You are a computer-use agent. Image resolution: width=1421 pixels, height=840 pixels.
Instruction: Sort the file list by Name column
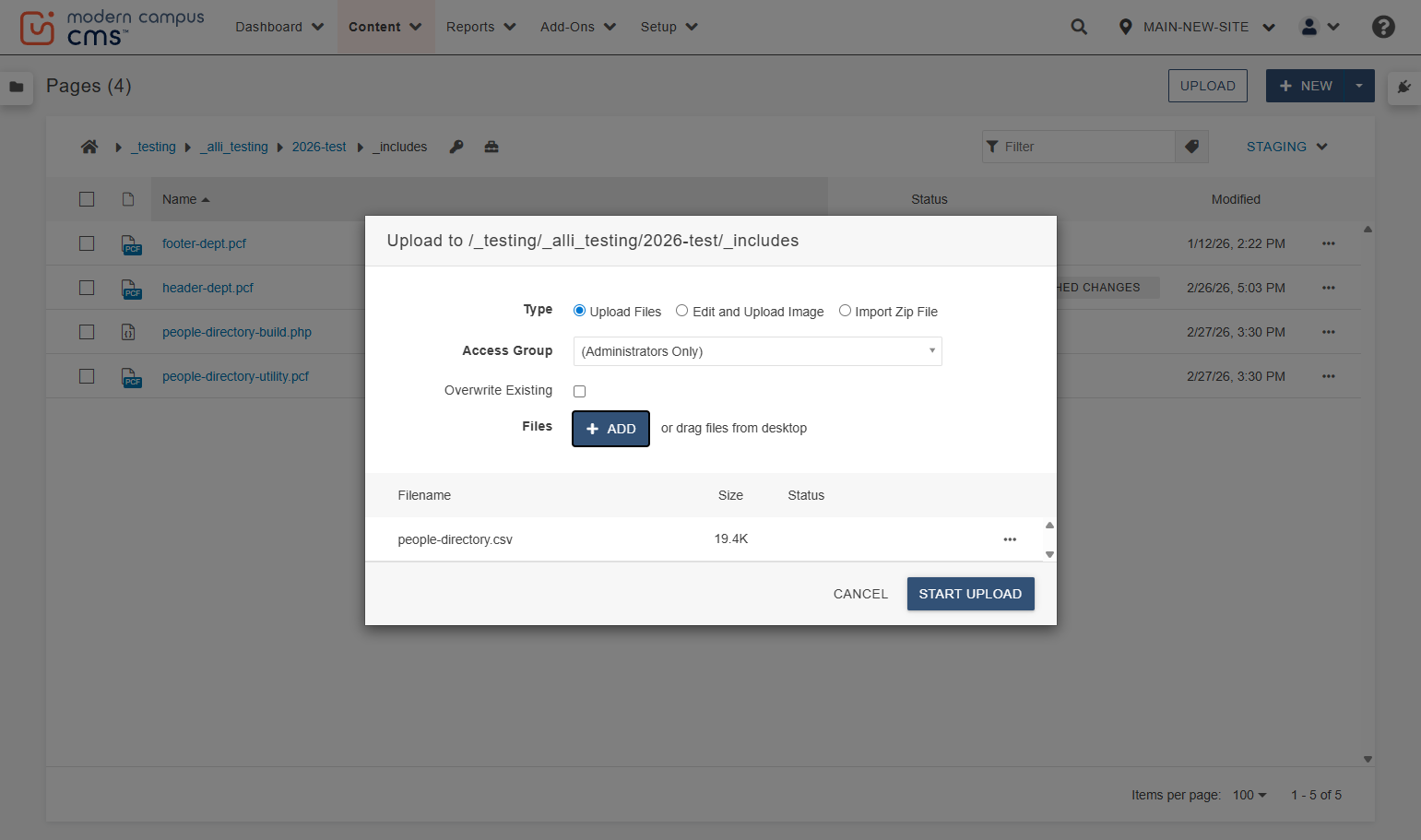point(186,199)
